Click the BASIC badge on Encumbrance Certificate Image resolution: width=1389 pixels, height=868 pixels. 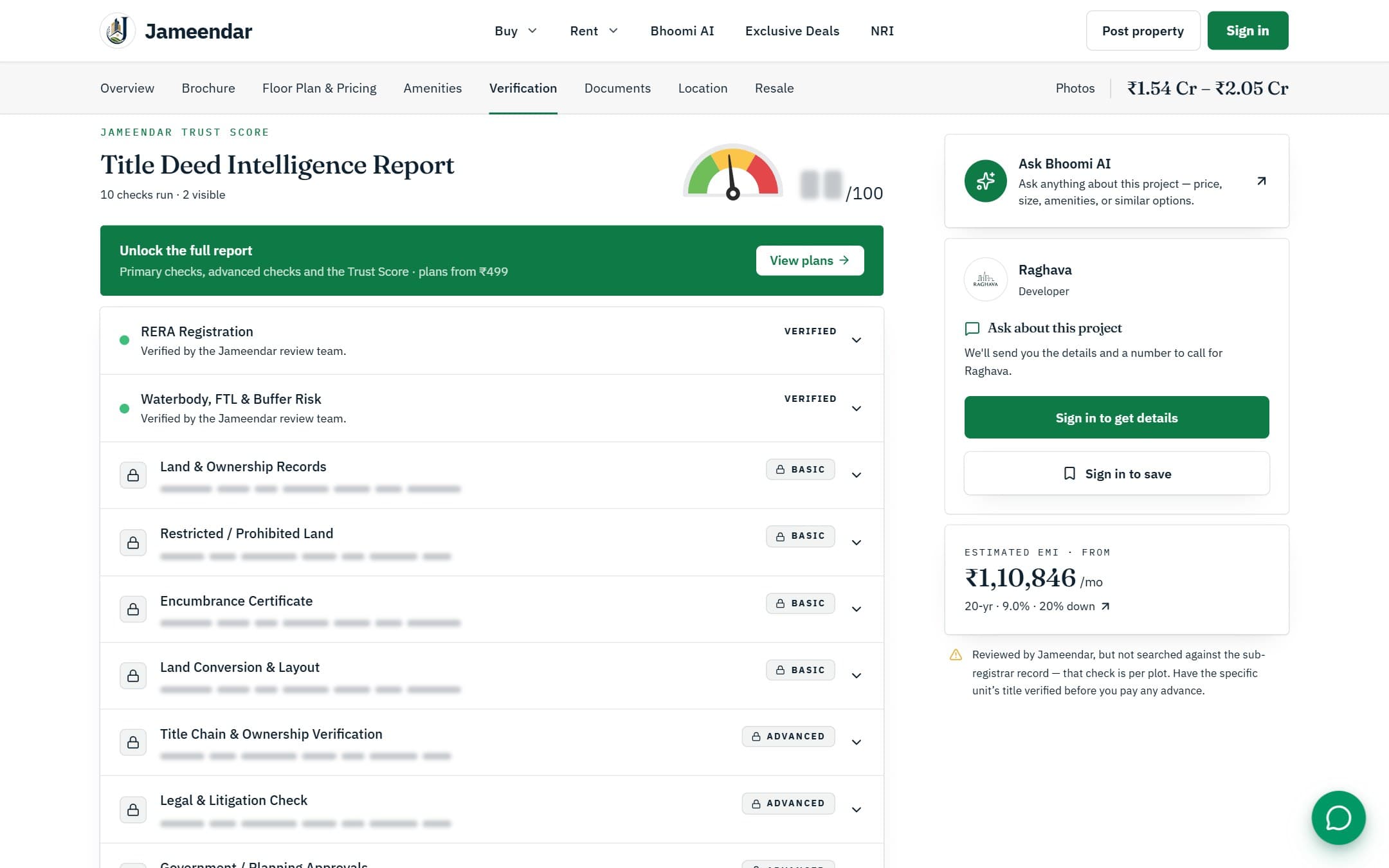click(800, 603)
